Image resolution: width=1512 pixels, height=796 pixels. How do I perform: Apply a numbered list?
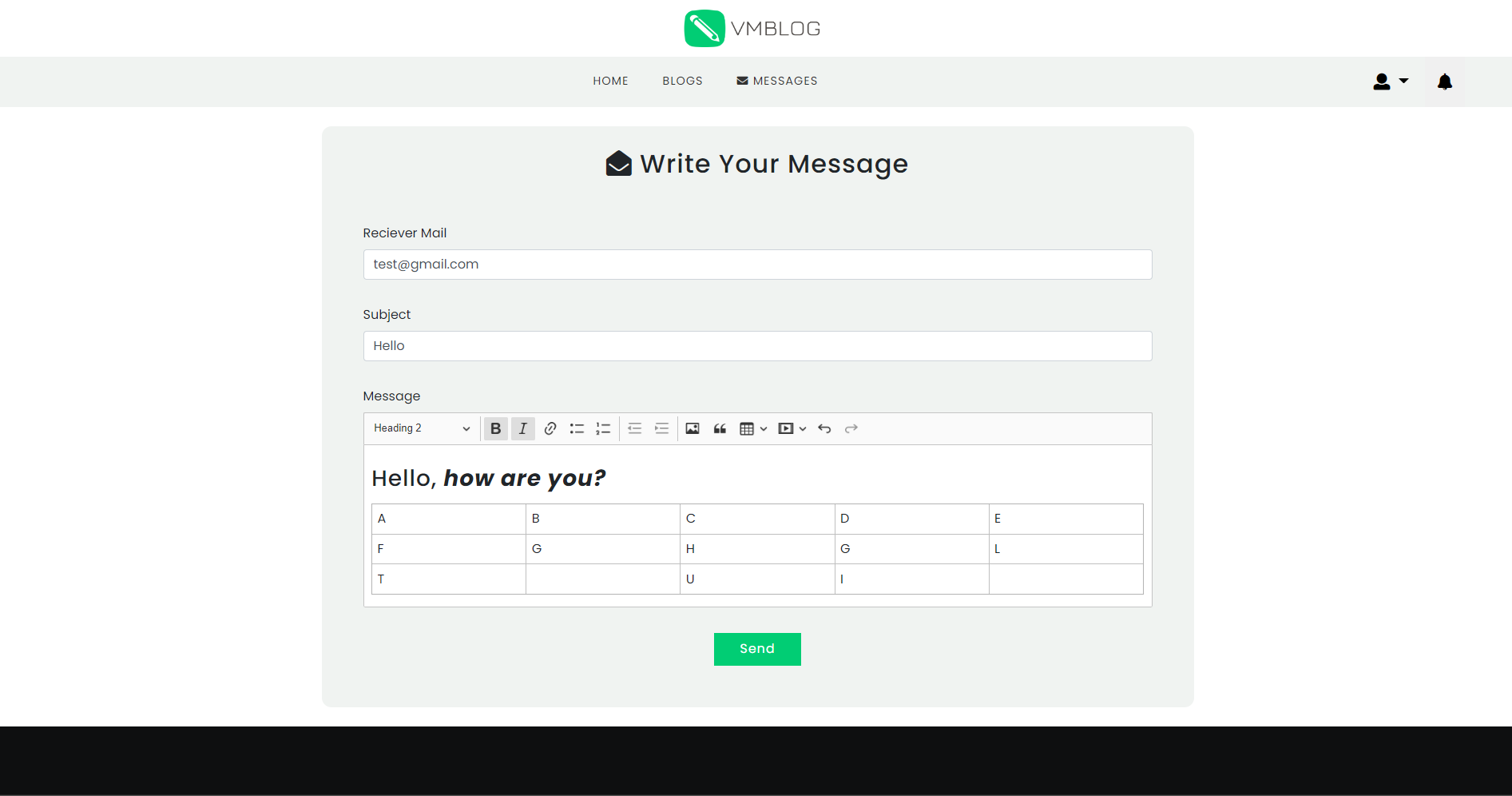click(603, 428)
